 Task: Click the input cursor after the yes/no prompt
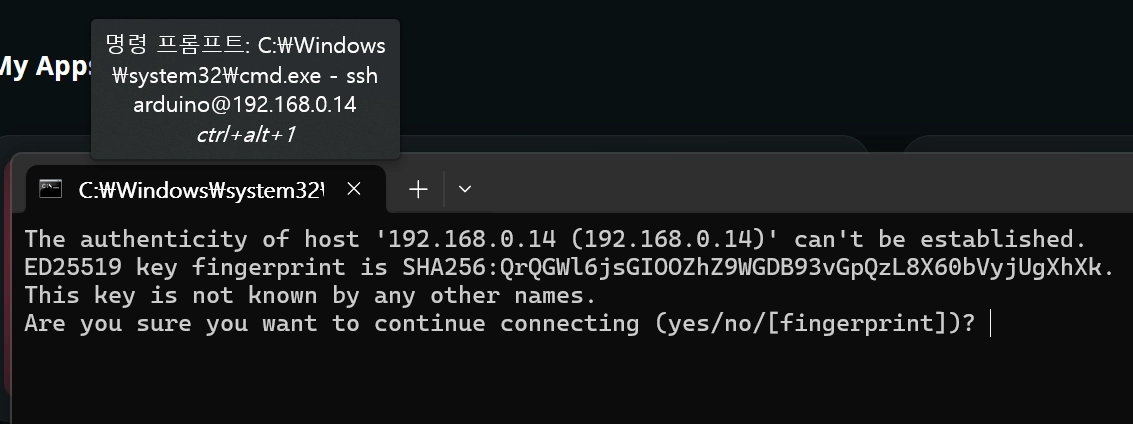[988, 324]
